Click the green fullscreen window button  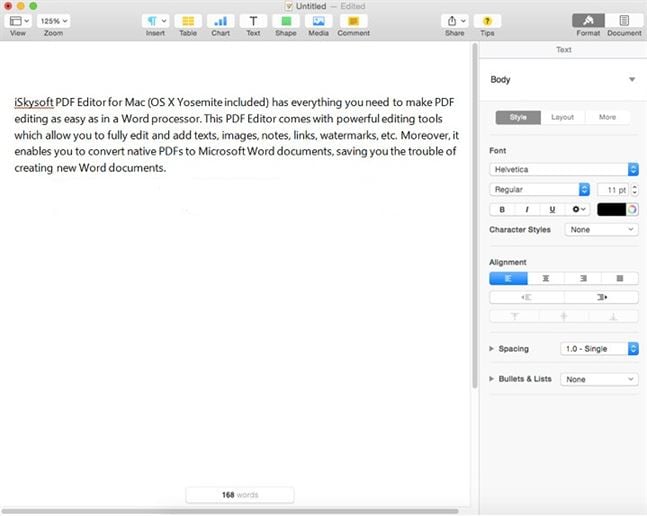point(33,6)
